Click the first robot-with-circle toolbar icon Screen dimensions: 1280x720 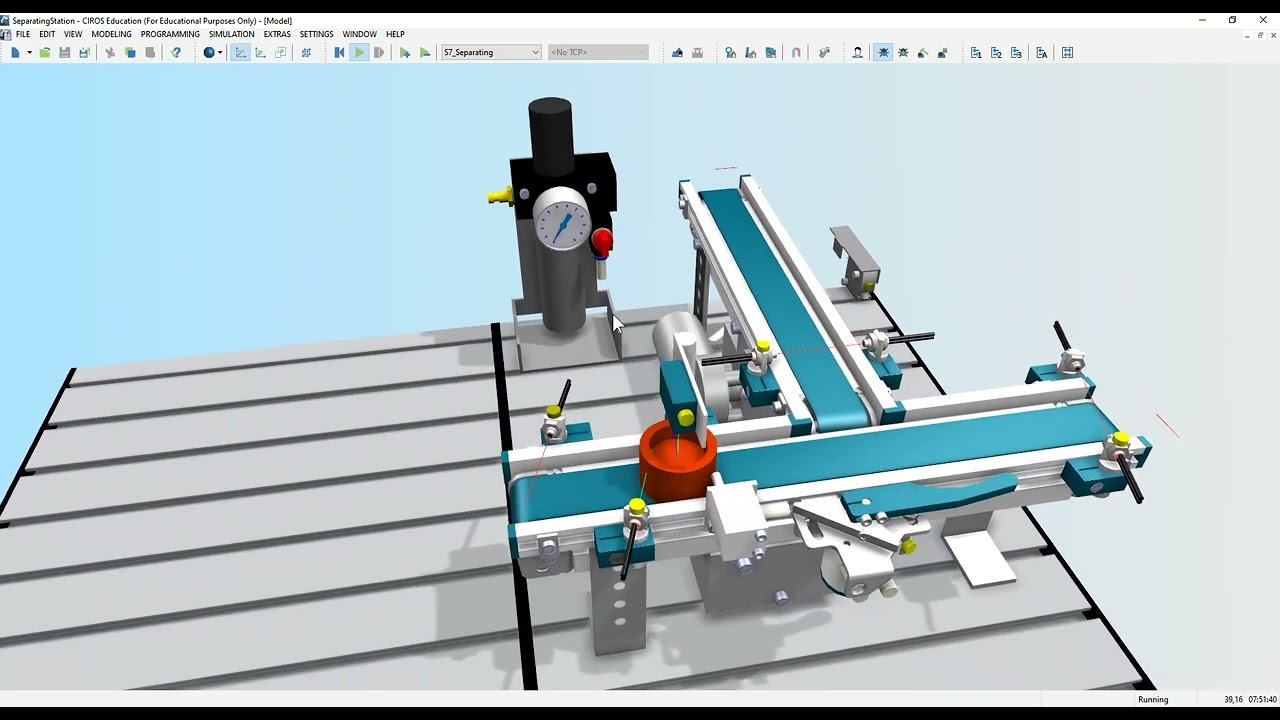click(x=730, y=52)
